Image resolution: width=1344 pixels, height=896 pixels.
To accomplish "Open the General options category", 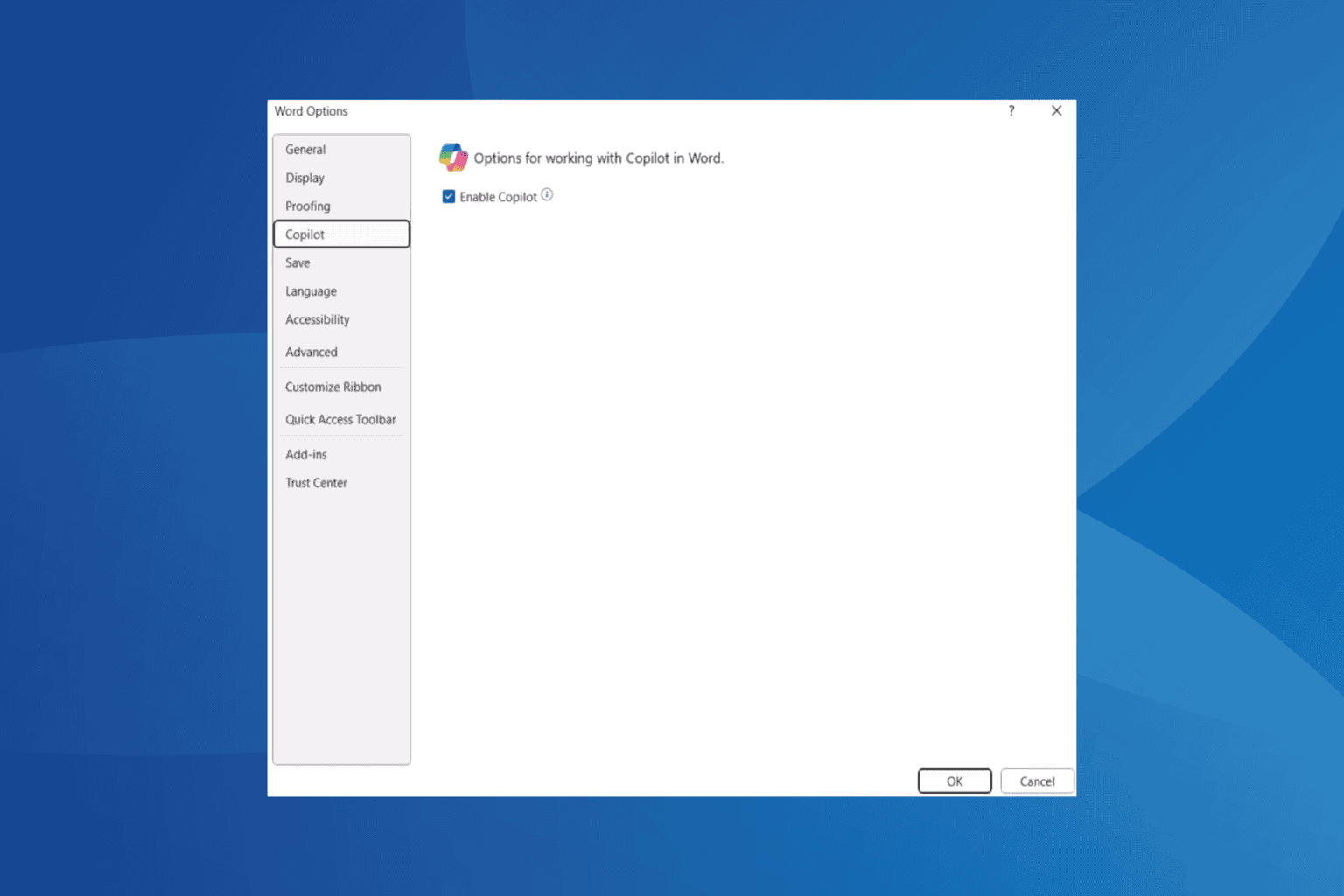I will click(341, 150).
